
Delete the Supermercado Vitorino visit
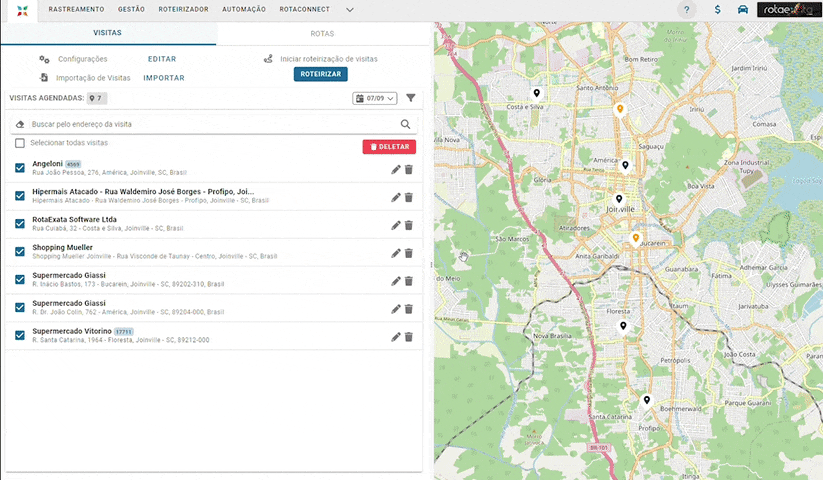coord(409,337)
